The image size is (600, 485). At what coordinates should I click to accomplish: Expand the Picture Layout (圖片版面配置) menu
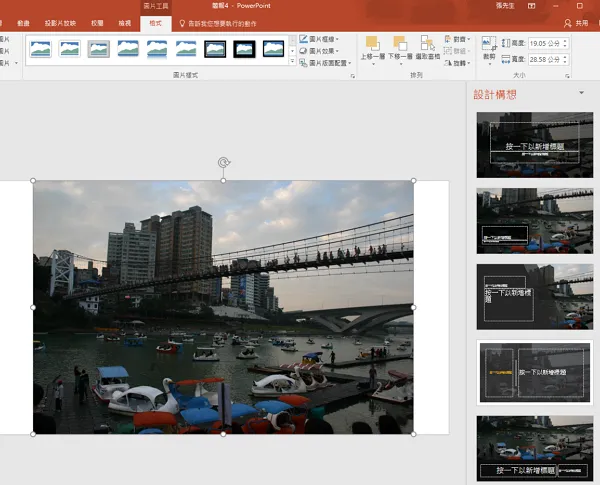pos(325,63)
